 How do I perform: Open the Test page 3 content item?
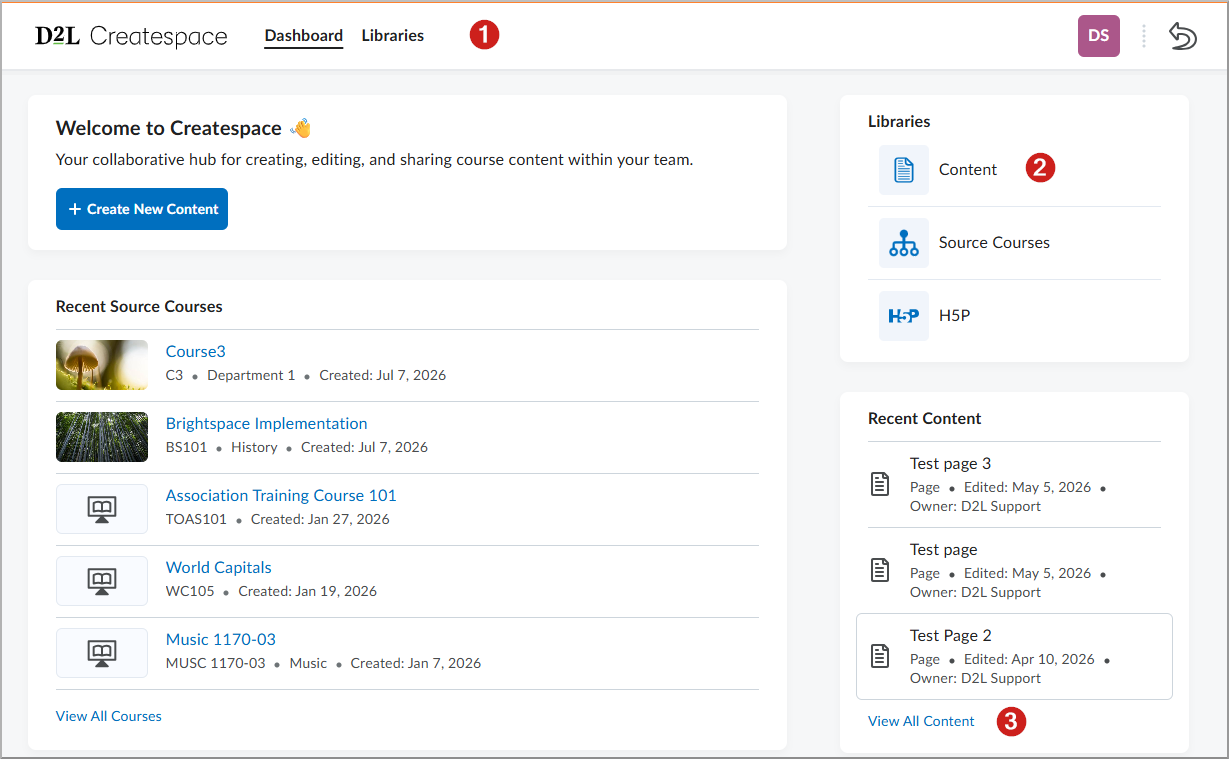(x=1014, y=485)
